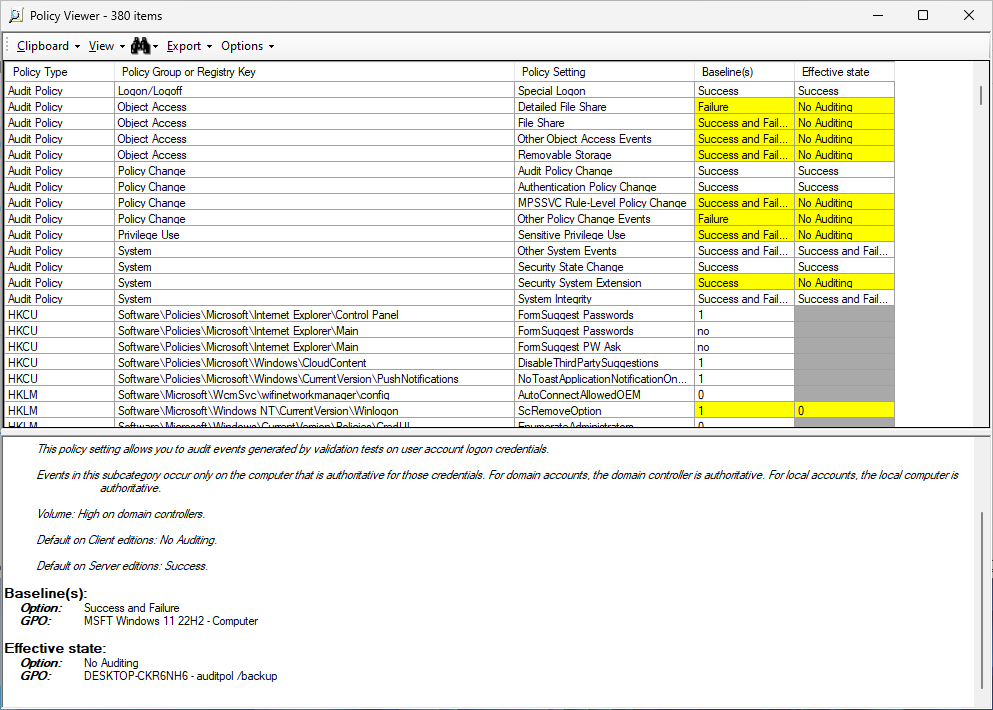
Task: Click the baseline value 1 for ScRemoveOption
Action: coord(744,411)
